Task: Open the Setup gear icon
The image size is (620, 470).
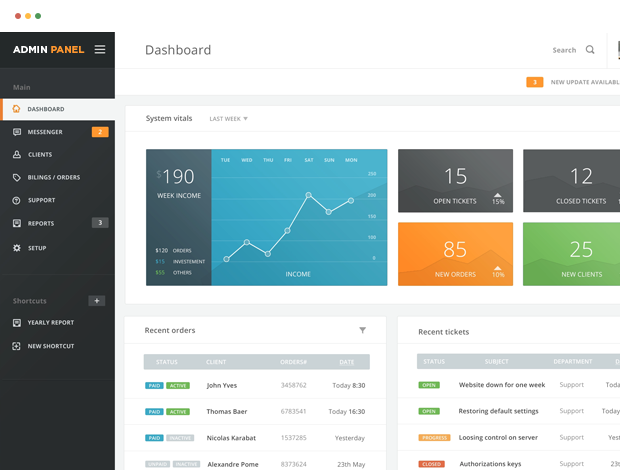Action: (x=16, y=248)
